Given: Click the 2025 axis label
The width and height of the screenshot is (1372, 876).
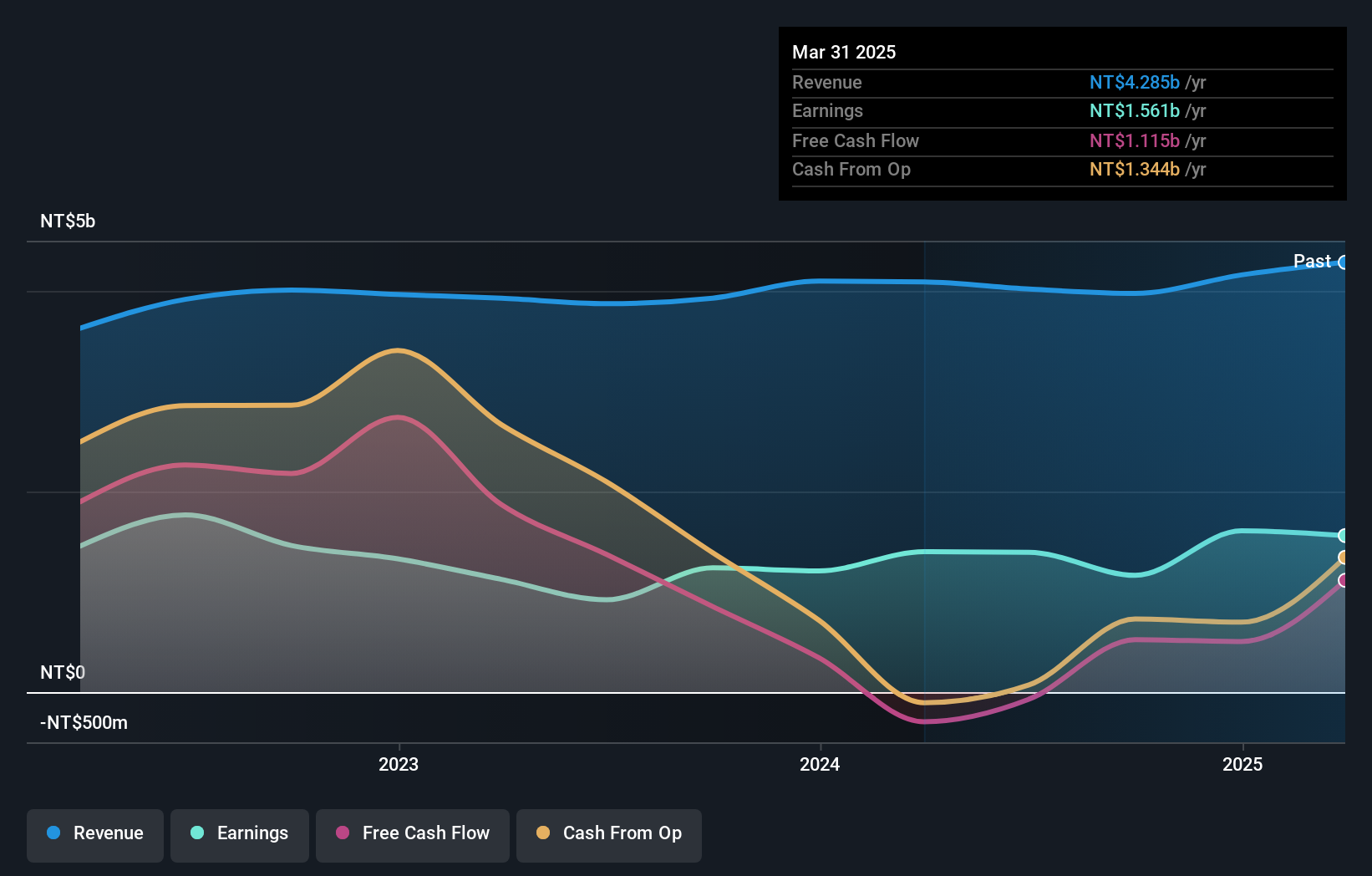Looking at the screenshot, I should coord(1242,764).
